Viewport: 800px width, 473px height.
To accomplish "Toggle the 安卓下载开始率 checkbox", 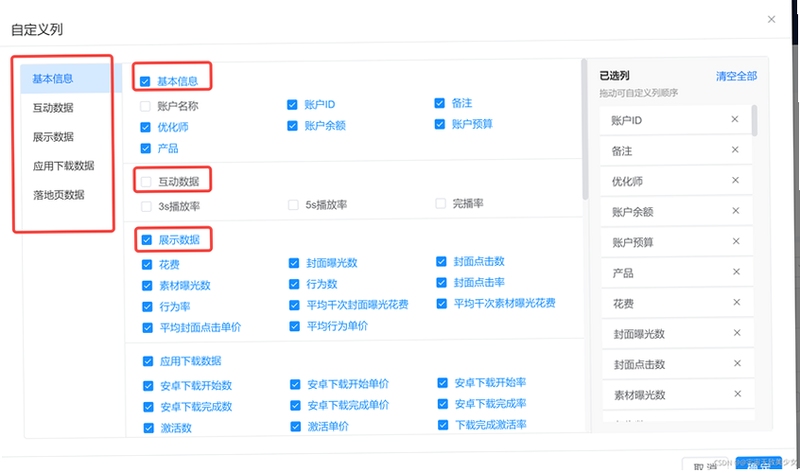I will (x=442, y=383).
